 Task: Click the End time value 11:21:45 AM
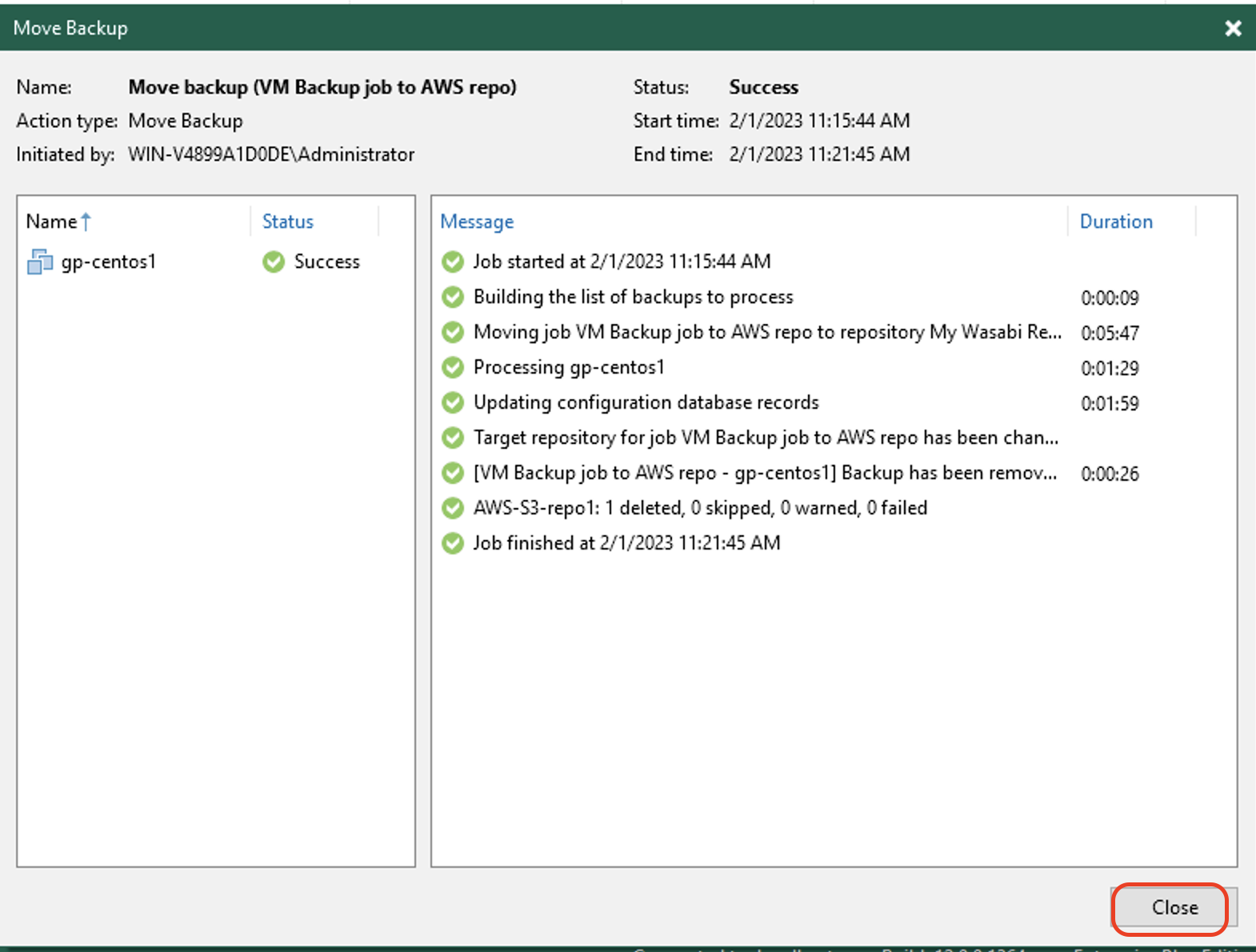819,154
